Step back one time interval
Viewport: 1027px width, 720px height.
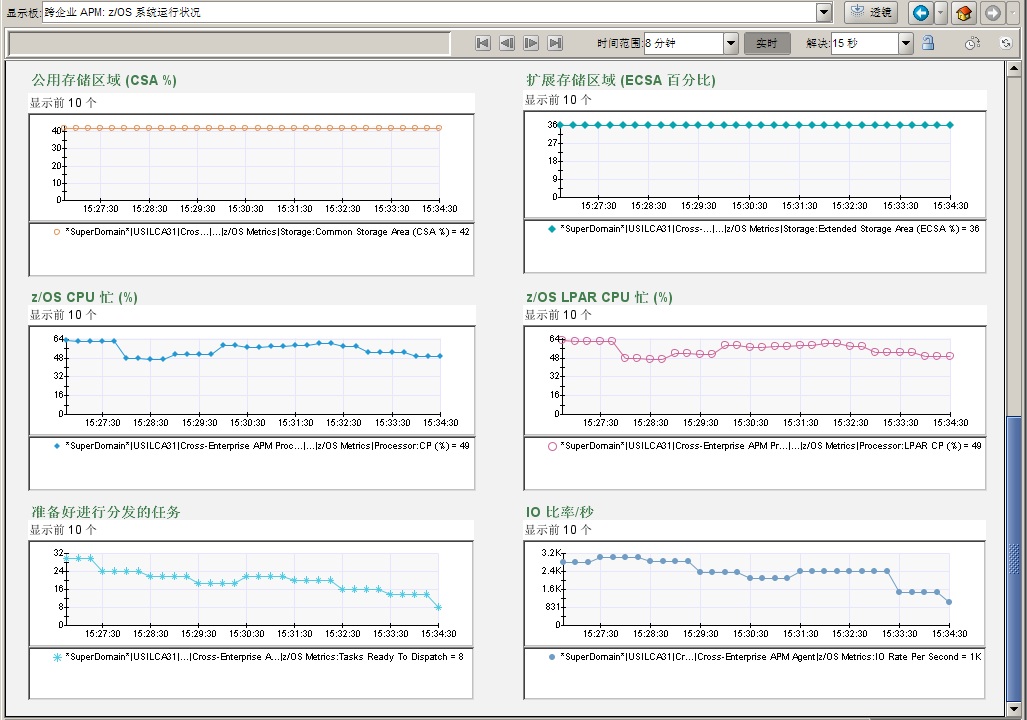pyautogui.click(x=507, y=43)
